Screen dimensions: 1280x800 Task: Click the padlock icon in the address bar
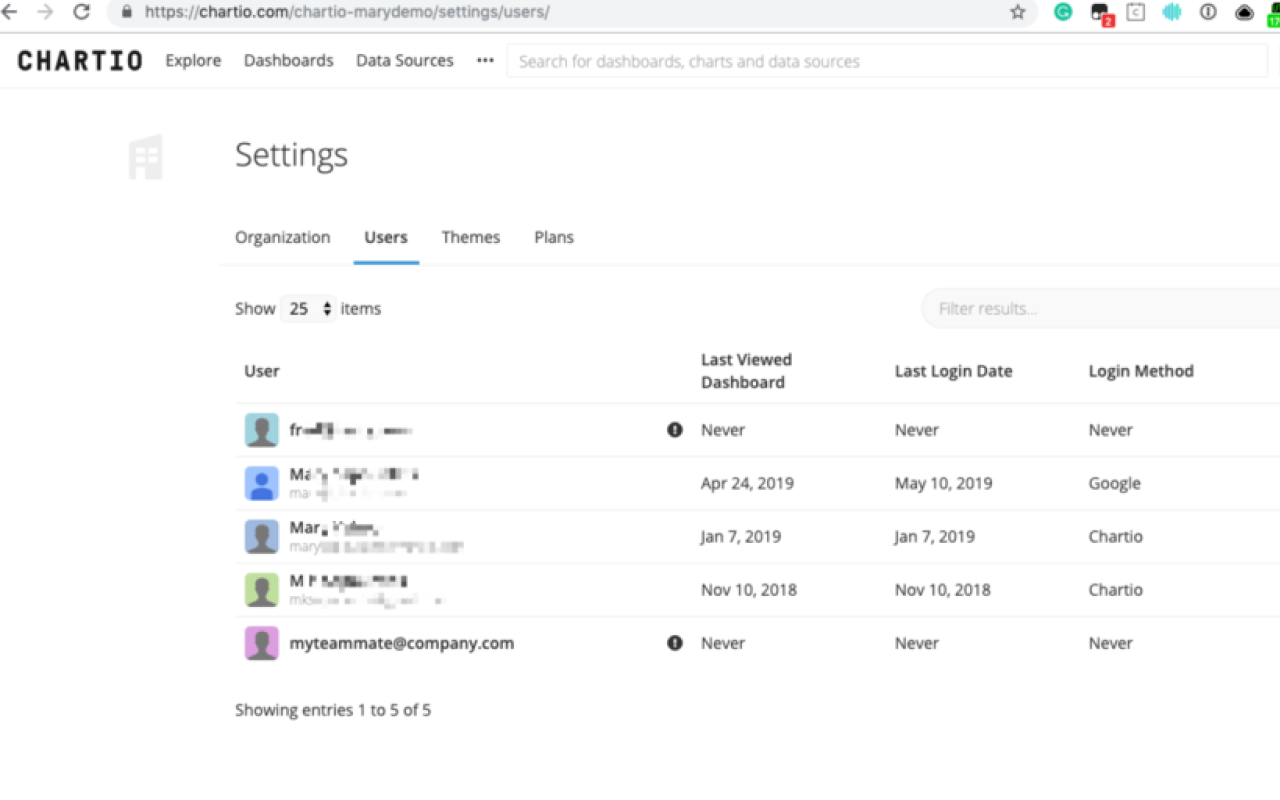(x=125, y=12)
